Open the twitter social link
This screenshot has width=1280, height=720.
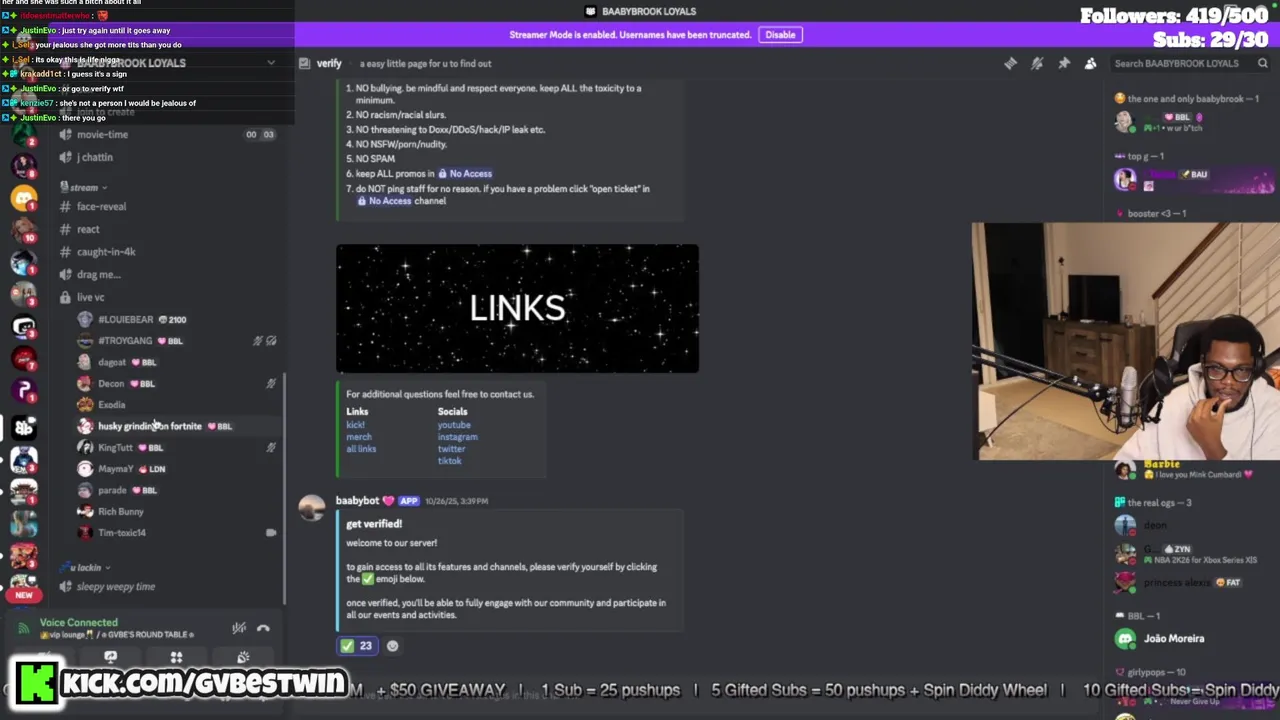(x=452, y=449)
